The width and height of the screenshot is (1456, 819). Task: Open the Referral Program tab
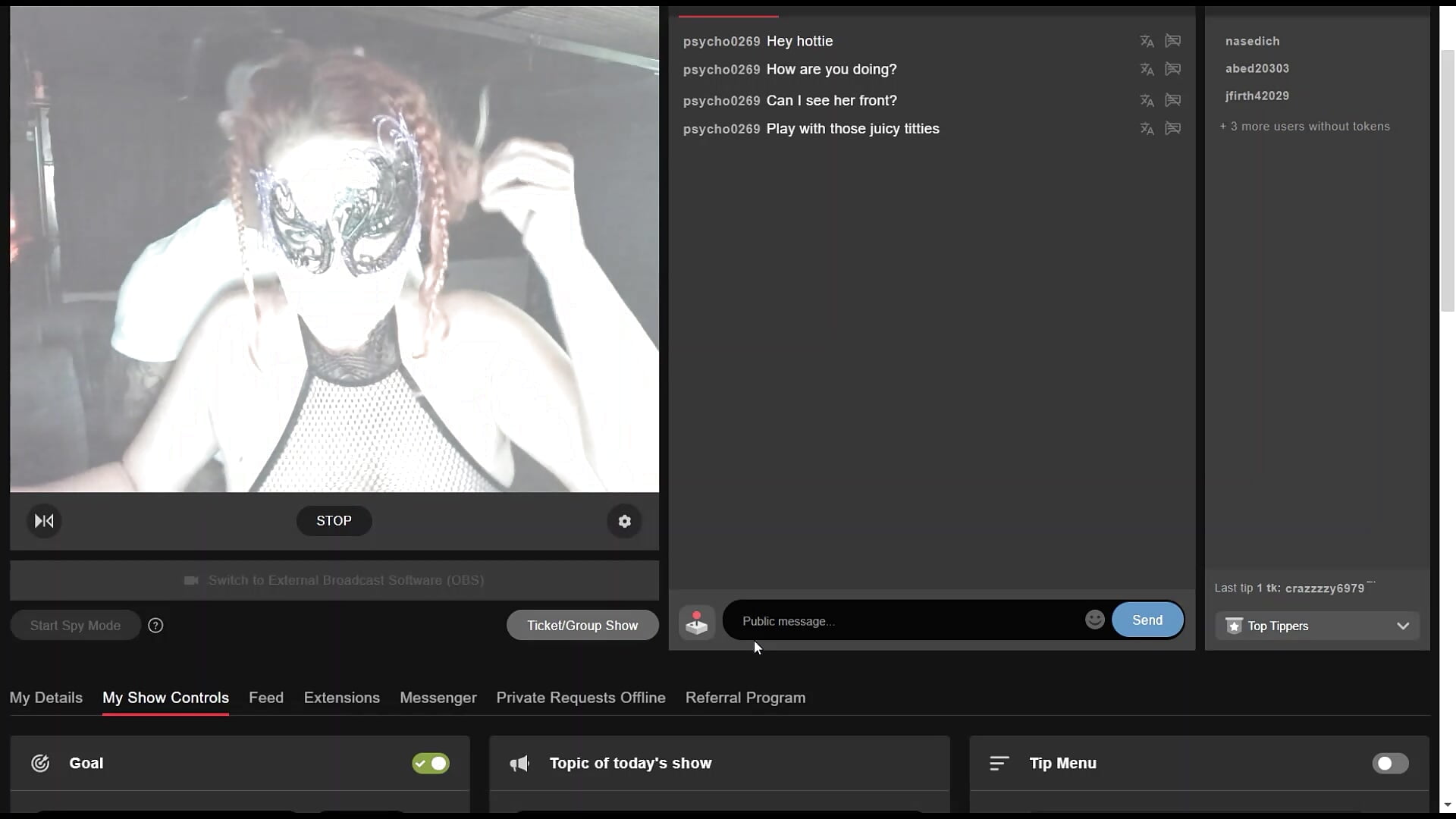pos(745,698)
